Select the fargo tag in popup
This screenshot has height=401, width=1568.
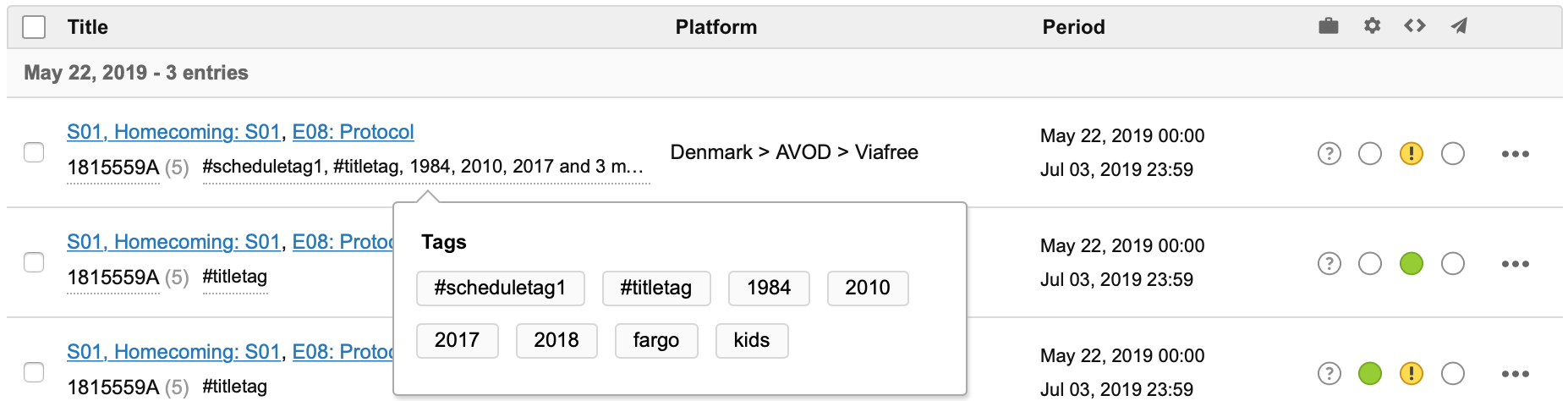tap(655, 341)
